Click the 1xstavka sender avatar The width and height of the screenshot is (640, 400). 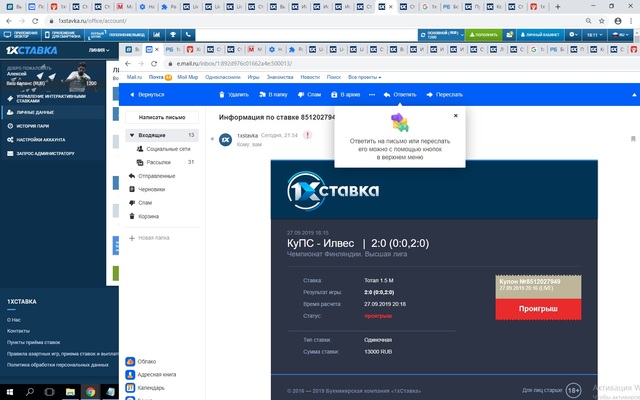[225, 140]
